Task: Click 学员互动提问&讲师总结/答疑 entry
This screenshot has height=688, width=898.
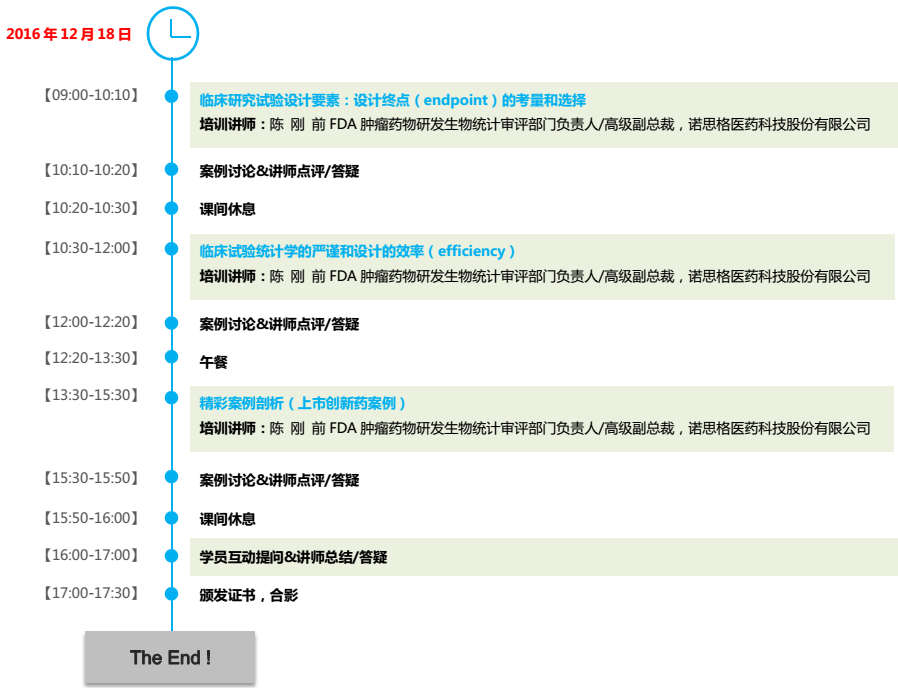Action: 293,557
